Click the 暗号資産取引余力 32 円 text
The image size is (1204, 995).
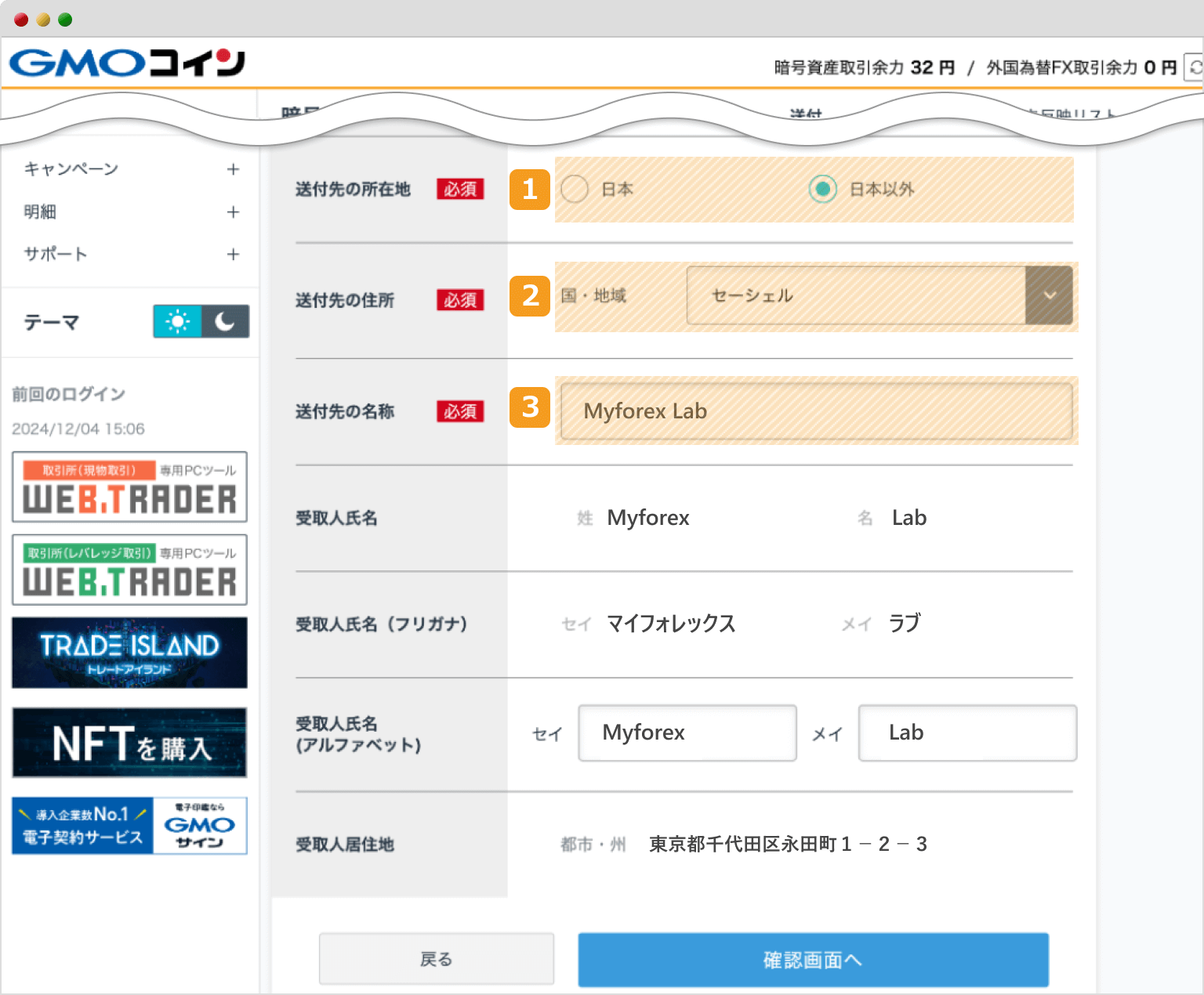point(865,67)
